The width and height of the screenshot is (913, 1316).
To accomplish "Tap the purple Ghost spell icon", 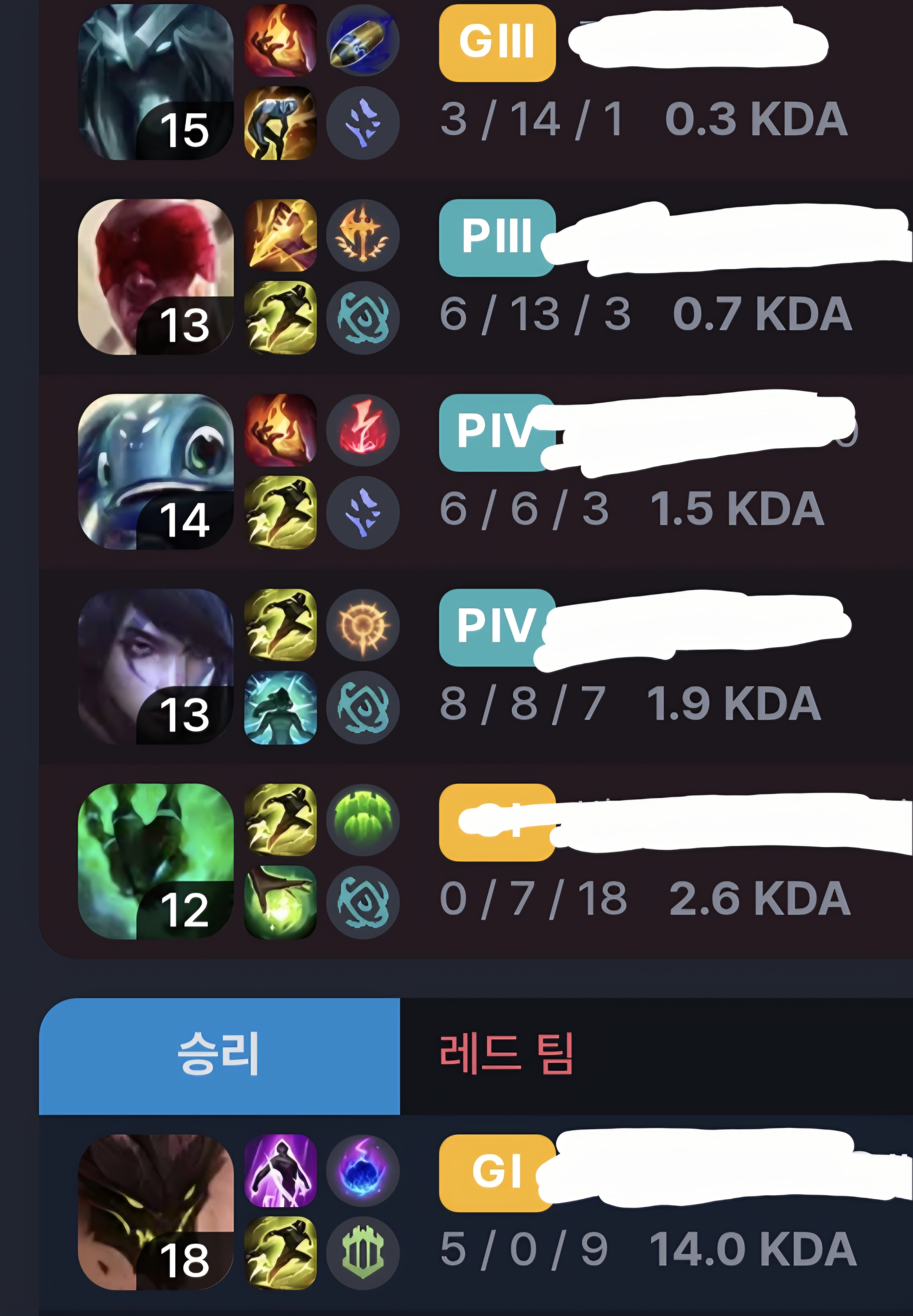I will tap(280, 1171).
